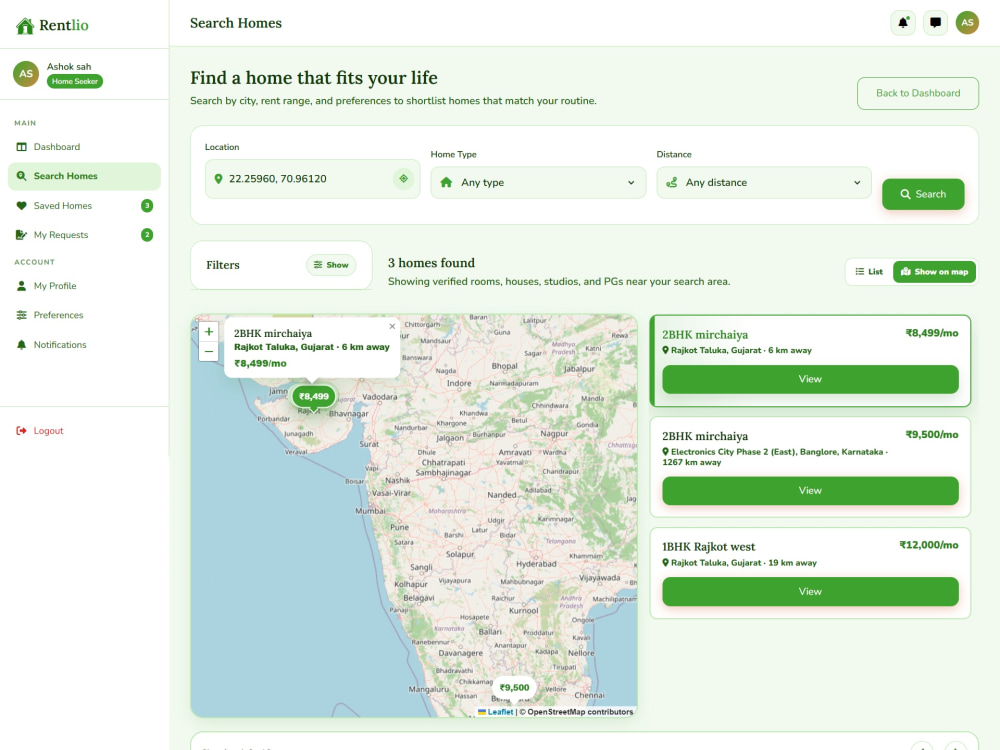
Task: Open the notifications bell icon in header
Action: point(902,23)
